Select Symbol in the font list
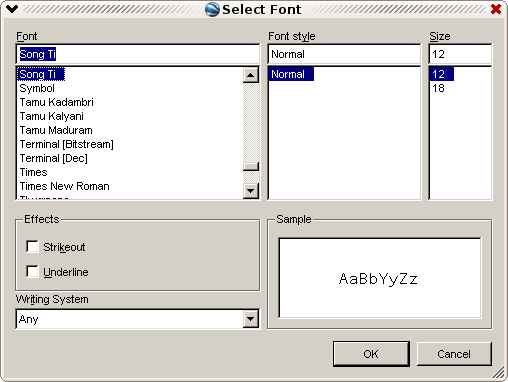The width and height of the screenshot is (508, 382). tap(37, 88)
